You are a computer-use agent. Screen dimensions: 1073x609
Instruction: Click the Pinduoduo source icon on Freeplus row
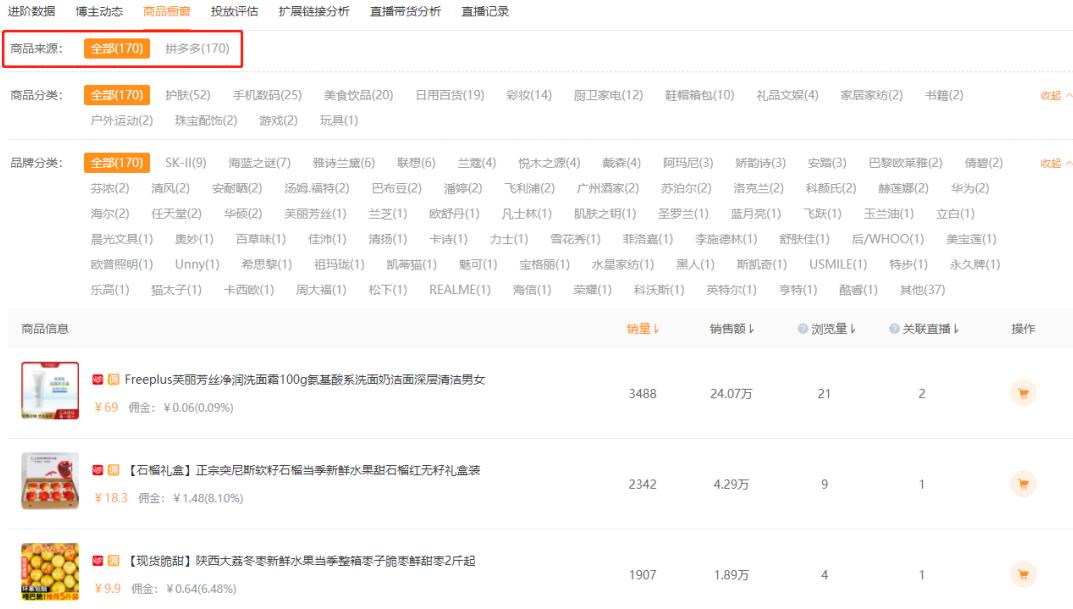(98, 379)
